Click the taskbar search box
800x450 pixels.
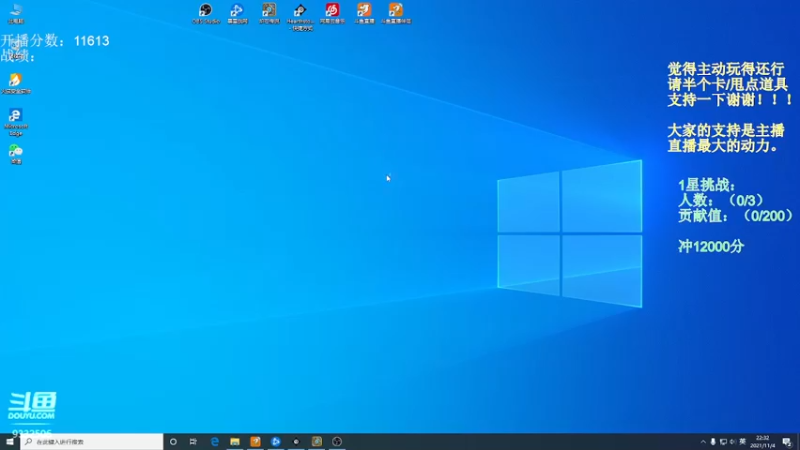click(92, 442)
